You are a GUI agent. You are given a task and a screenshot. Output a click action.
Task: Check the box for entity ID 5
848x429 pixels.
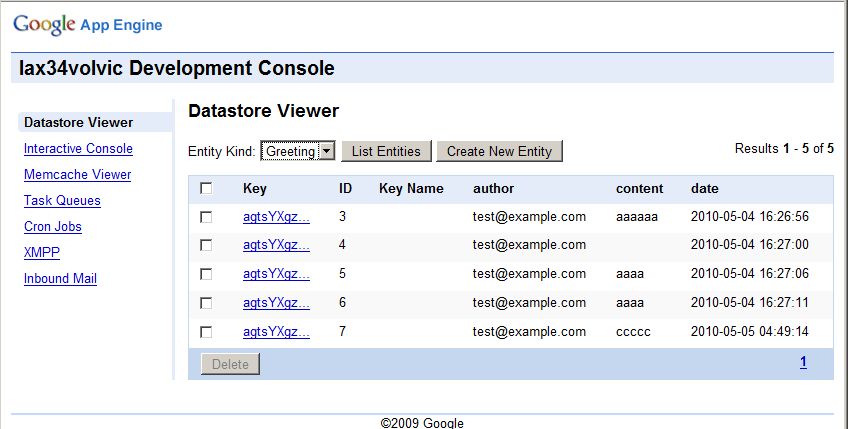click(x=206, y=274)
